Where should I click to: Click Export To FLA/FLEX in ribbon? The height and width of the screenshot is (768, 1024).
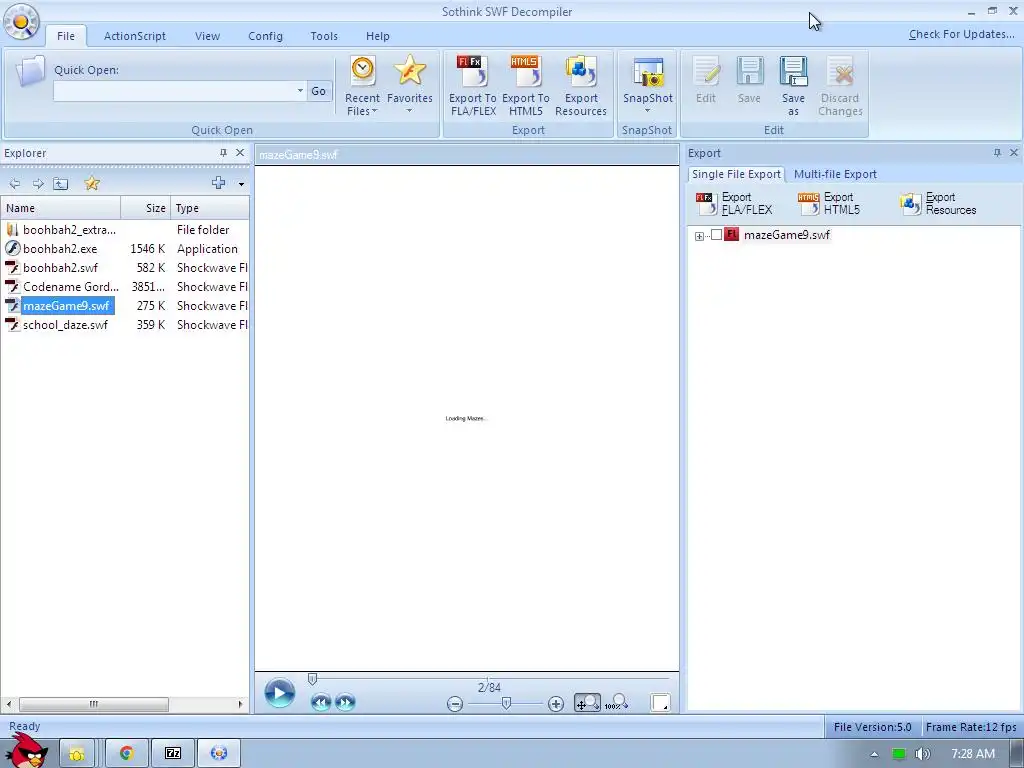(473, 87)
